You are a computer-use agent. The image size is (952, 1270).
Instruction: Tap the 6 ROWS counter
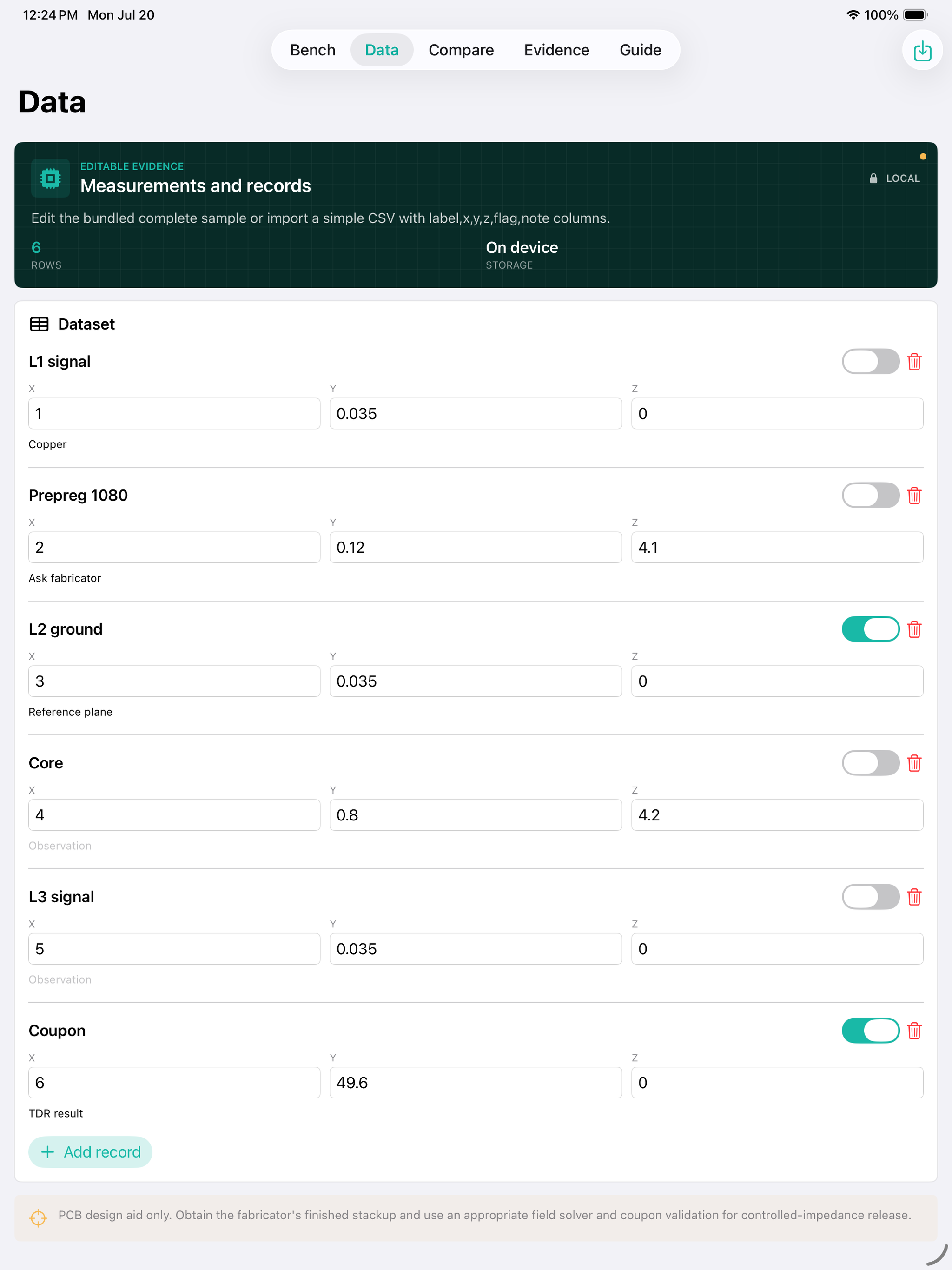pyautogui.click(x=46, y=255)
